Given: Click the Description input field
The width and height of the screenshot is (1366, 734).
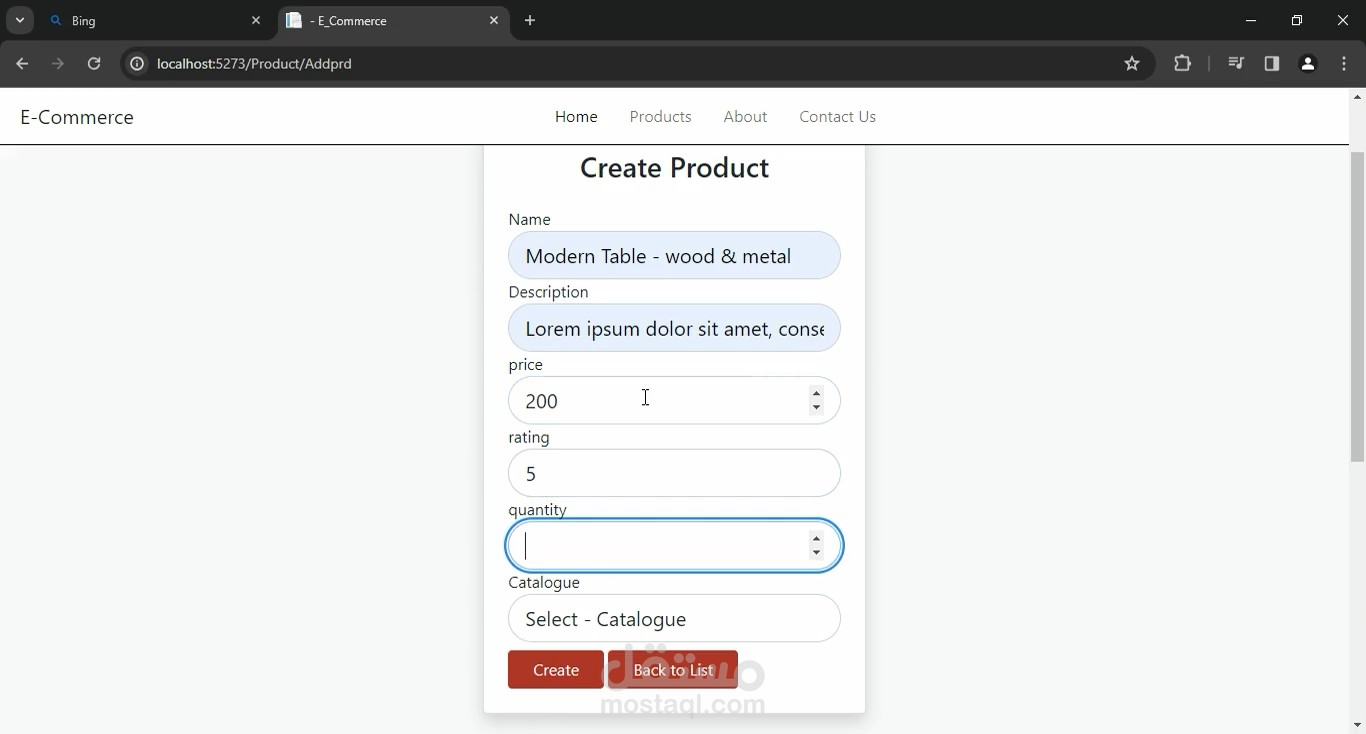Looking at the screenshot, I should click(674, 328).
